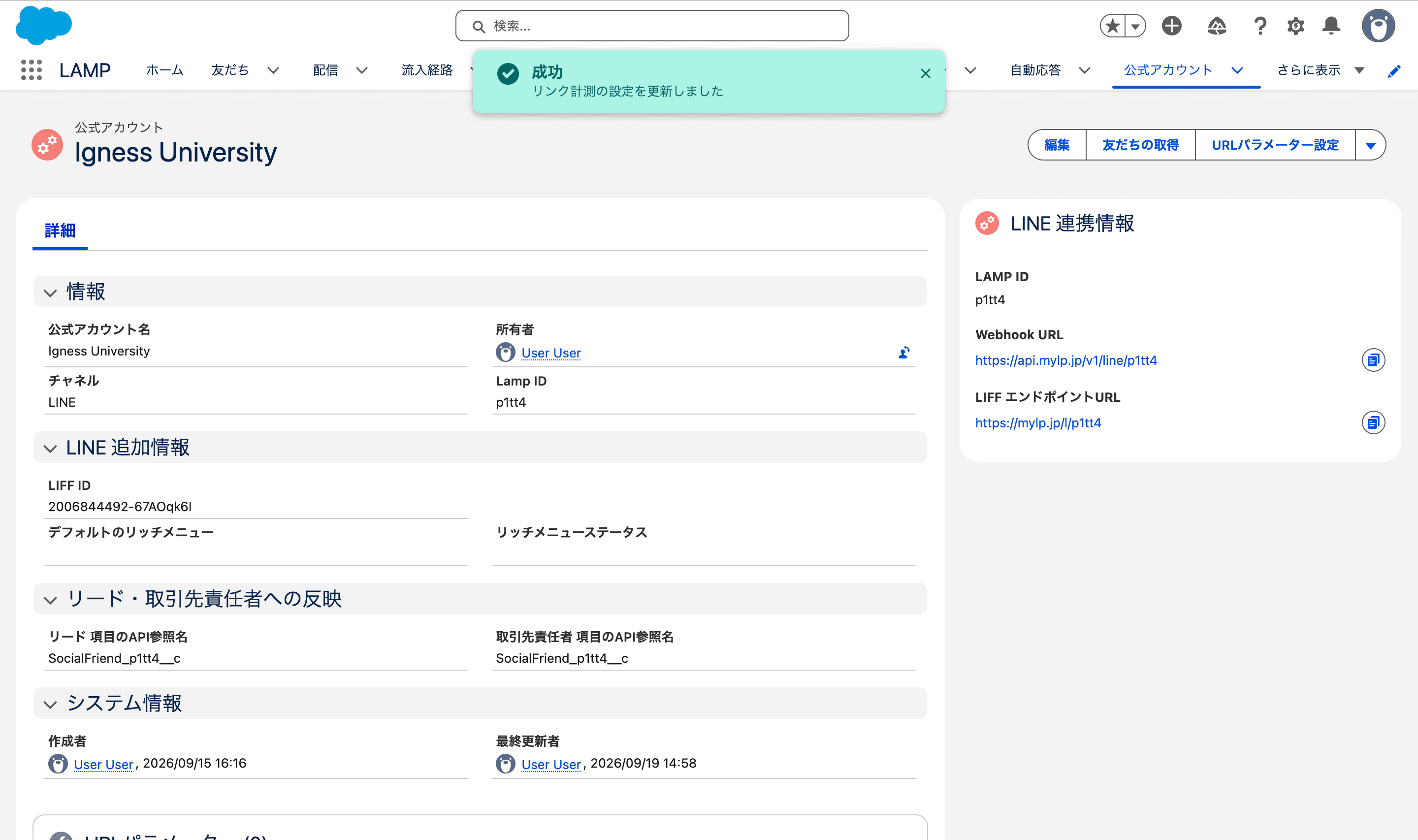Open the Webhook URL link
The image size is (1418, 840).
click(x=1065, y=360)
